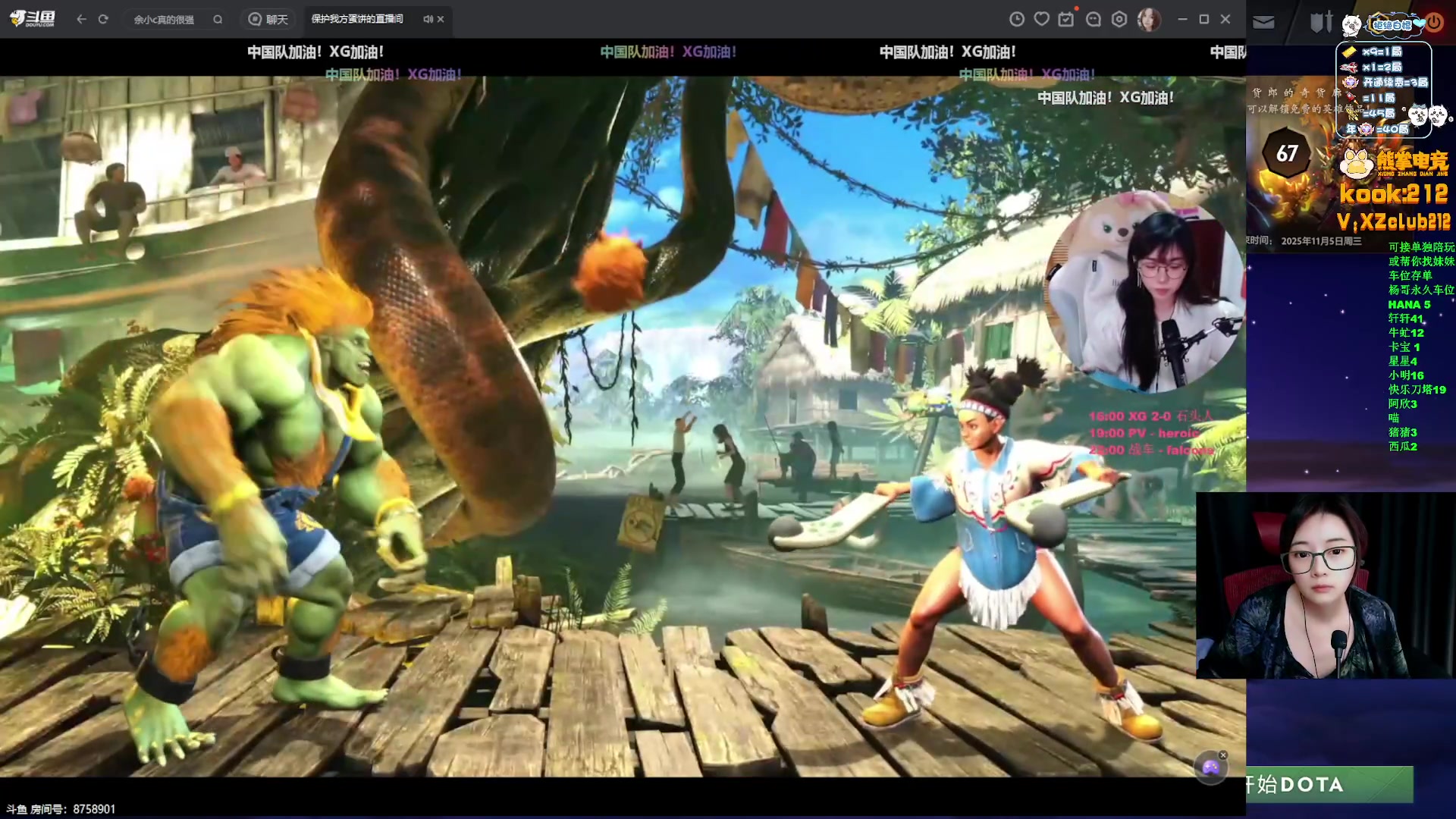The image size is (1456, 819).
Task: Click the HANA 5 list entry
Action: 1409,304
